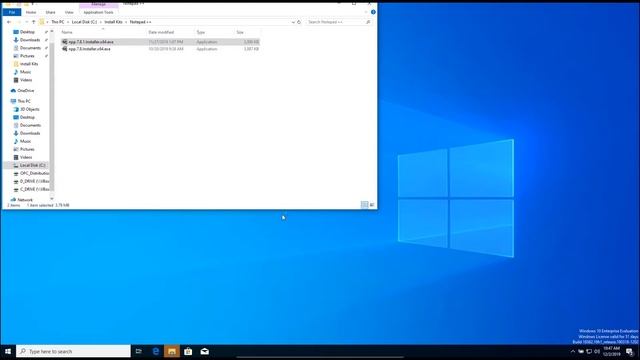Open Downloads in Quick access
640x360 pixels.
click(x=30, y=40)
